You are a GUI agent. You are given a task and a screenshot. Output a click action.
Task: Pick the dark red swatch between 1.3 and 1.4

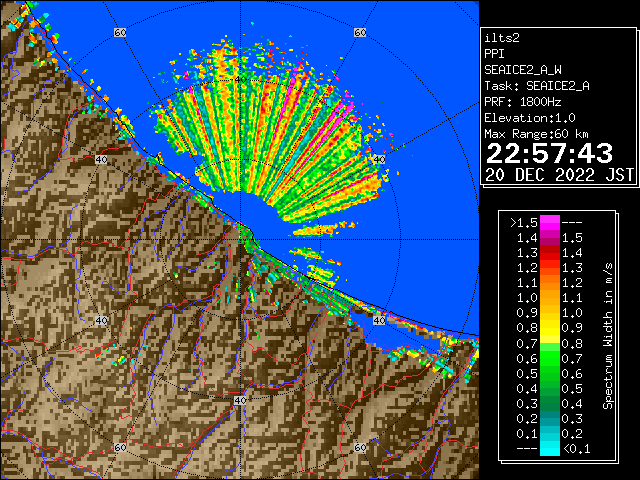click(549, 253)
